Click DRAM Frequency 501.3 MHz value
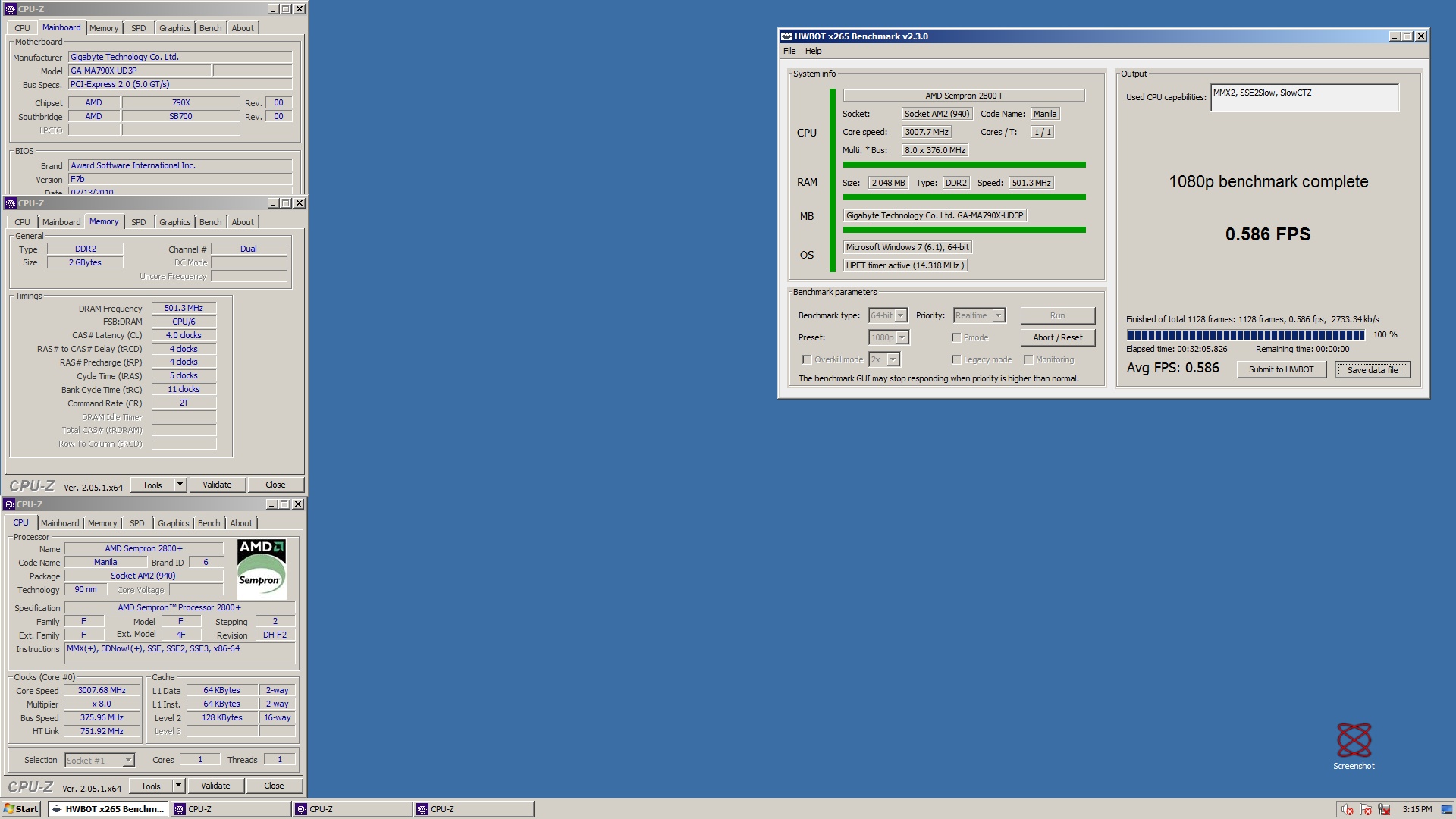The width and height of the screenshot is (1456, 819). [x=184, y=308]
